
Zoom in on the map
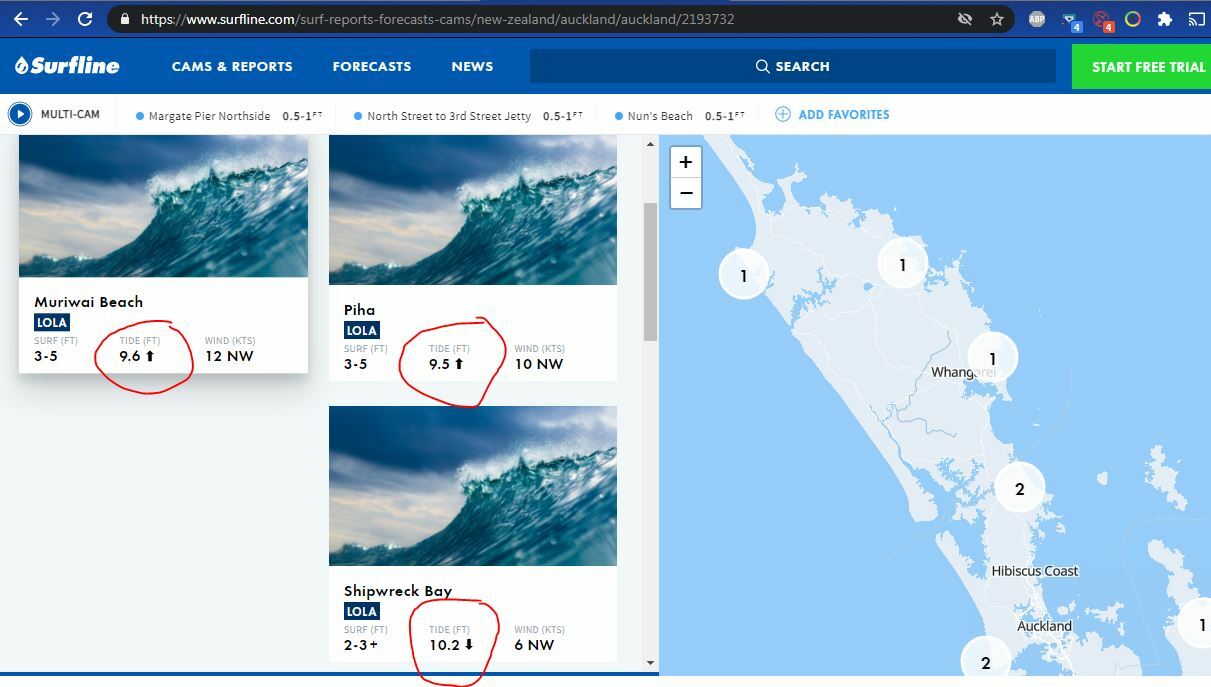(x=685, y=162)
